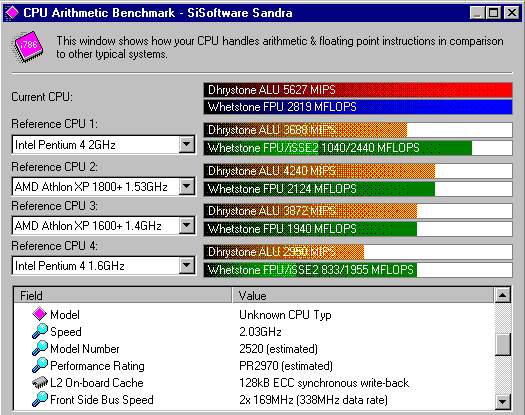Click the Dhrystone ALU 3872 MIPS bar
Viewport: 525px width, 415px height.
(x=358, y=211)
